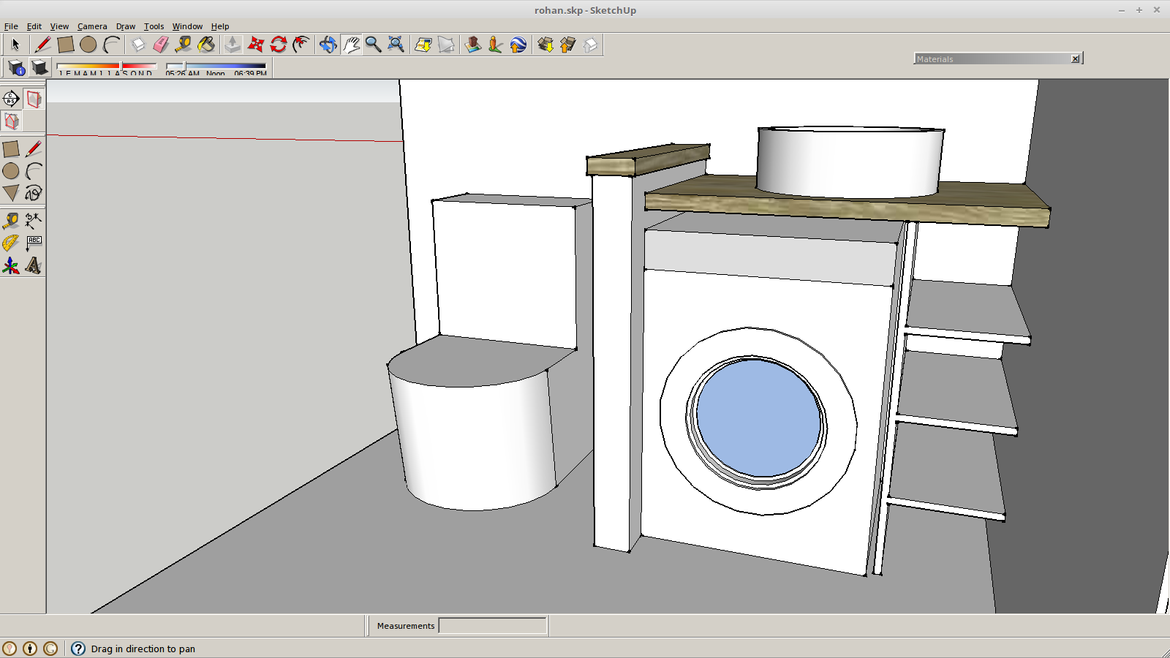Toggle the shadows display button
The width and height of the screenshot is (1170, 658).
click(x=40, y=68)
